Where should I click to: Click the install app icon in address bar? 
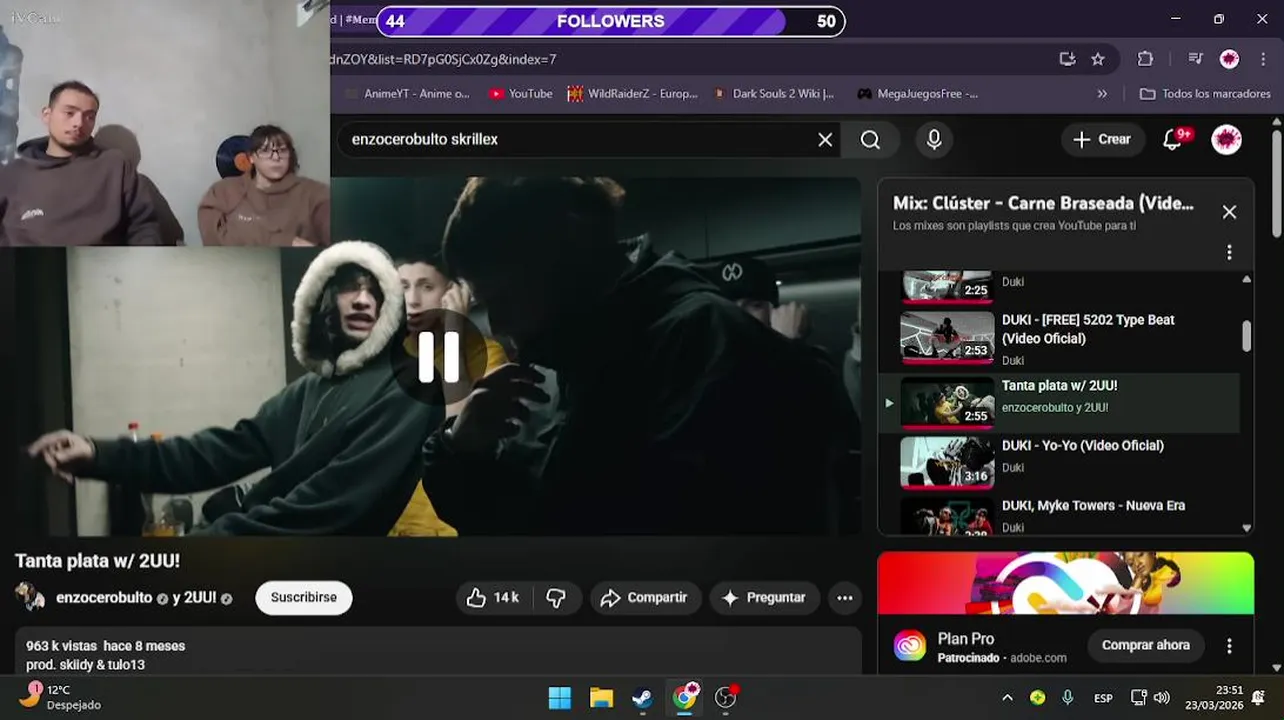pos(1067,59)
